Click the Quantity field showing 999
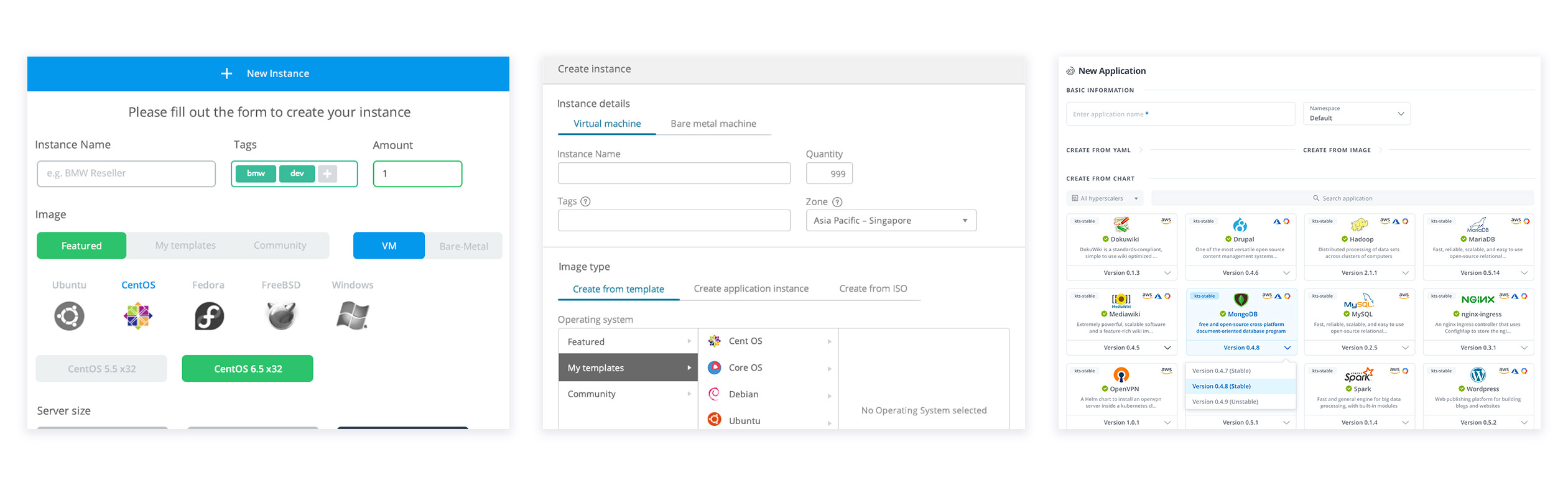The height and width of the screenshot is (485, 1568). tap(829, 173)
